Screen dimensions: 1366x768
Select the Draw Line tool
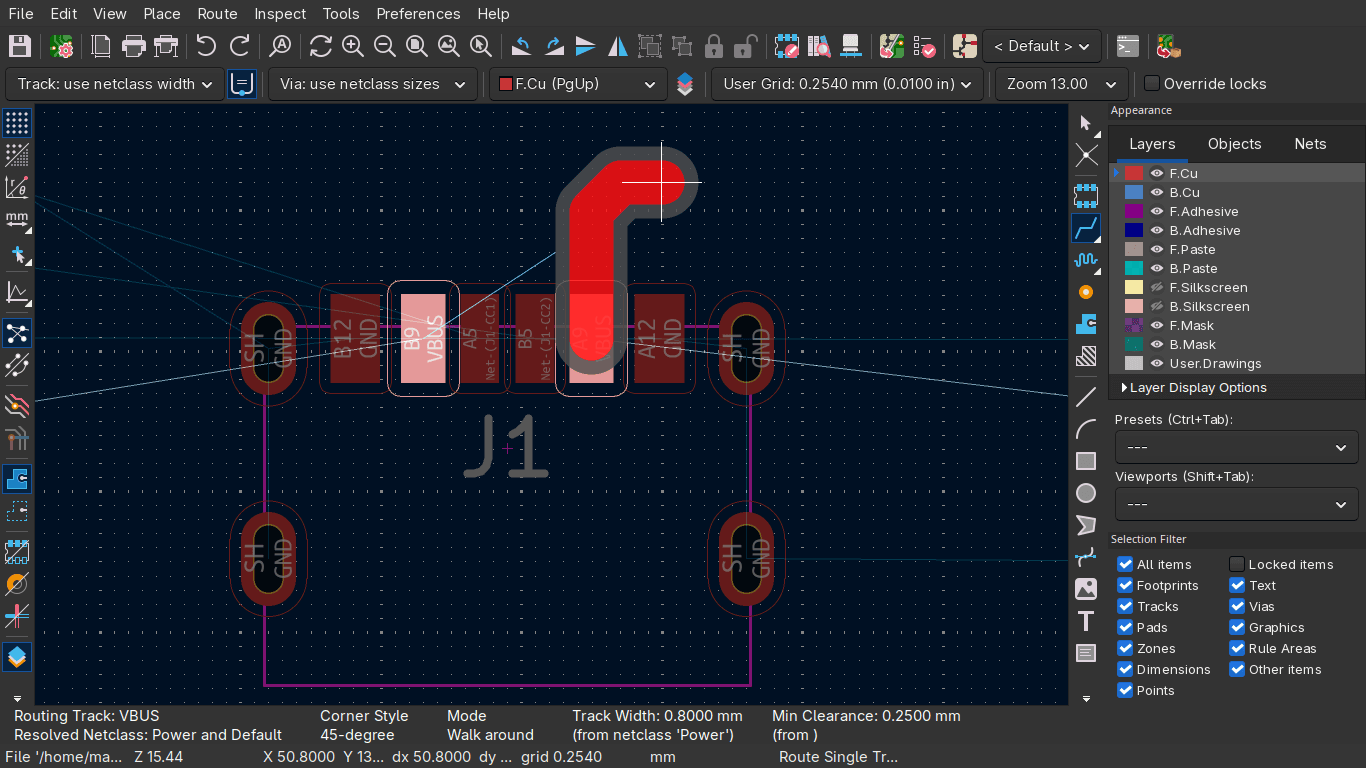coord(1086,397)
